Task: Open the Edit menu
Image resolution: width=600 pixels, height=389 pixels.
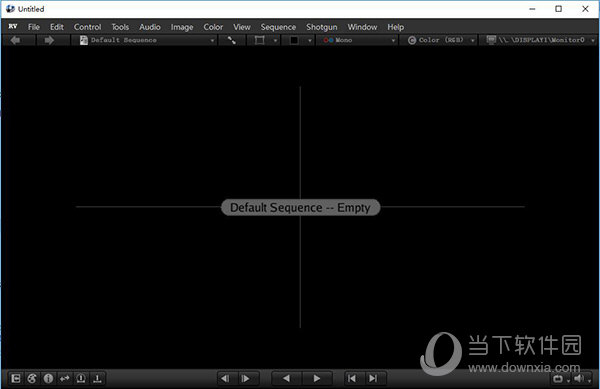Action: (x=57, y=27)
